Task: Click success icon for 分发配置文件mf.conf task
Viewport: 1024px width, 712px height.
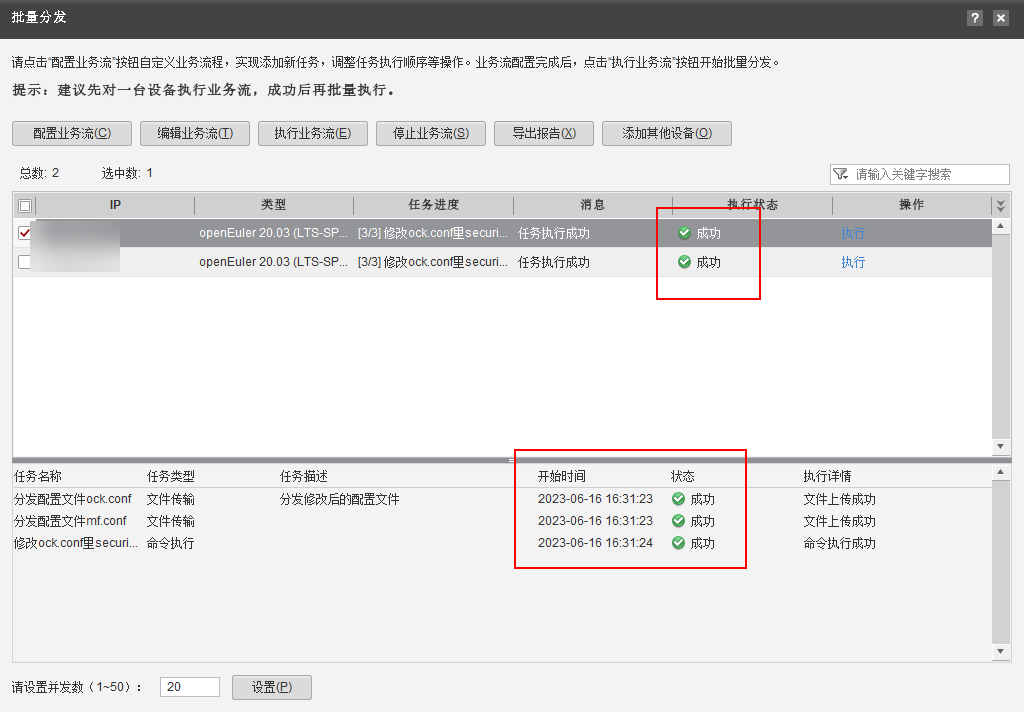Action: click(679, 521)
